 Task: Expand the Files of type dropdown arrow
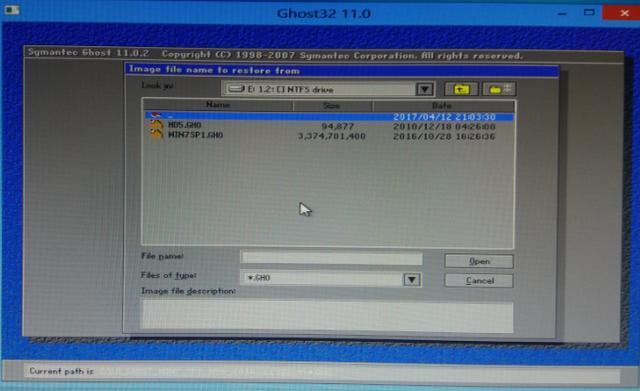pyautogui.click(x=411, y=279)
